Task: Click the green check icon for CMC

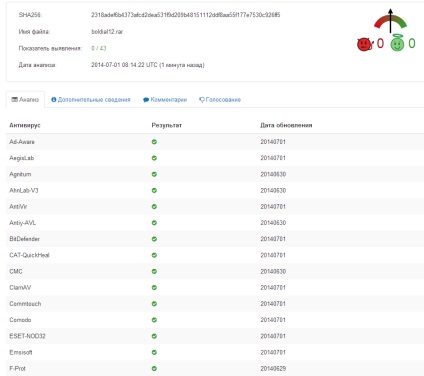Action: (154, 271)
